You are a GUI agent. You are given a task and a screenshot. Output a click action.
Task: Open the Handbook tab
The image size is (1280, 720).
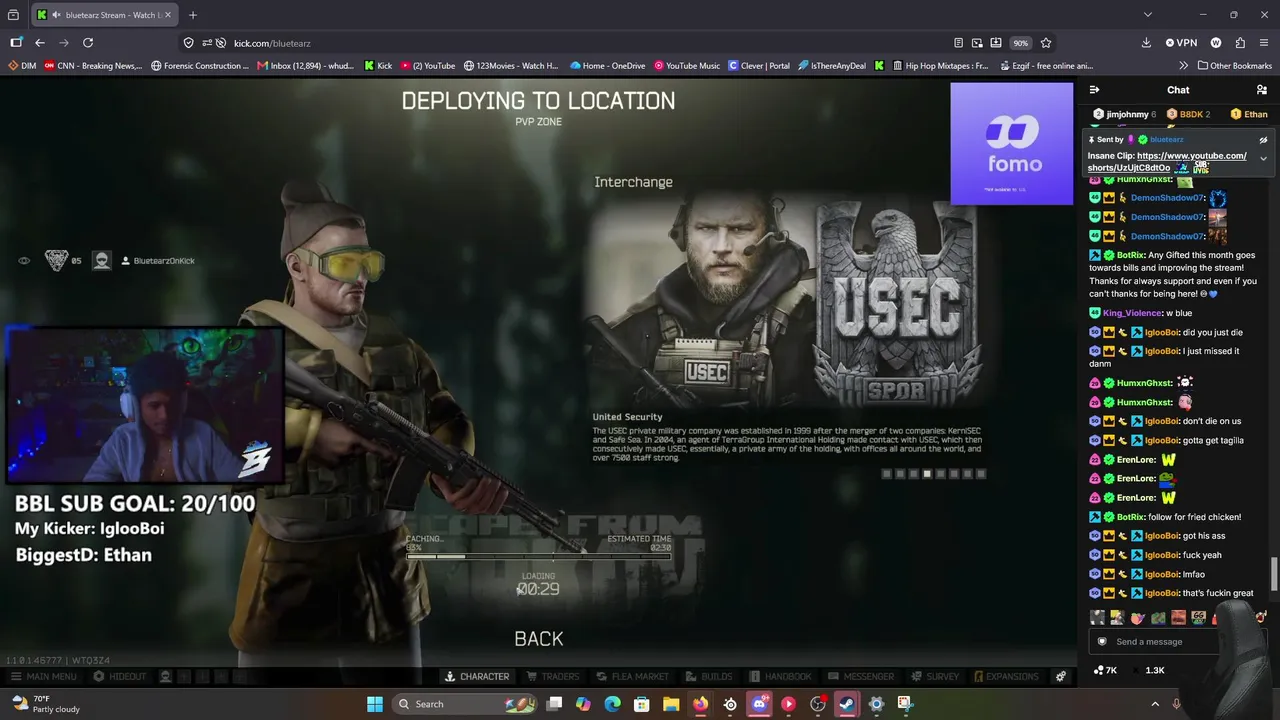click(x=780, y=677)
